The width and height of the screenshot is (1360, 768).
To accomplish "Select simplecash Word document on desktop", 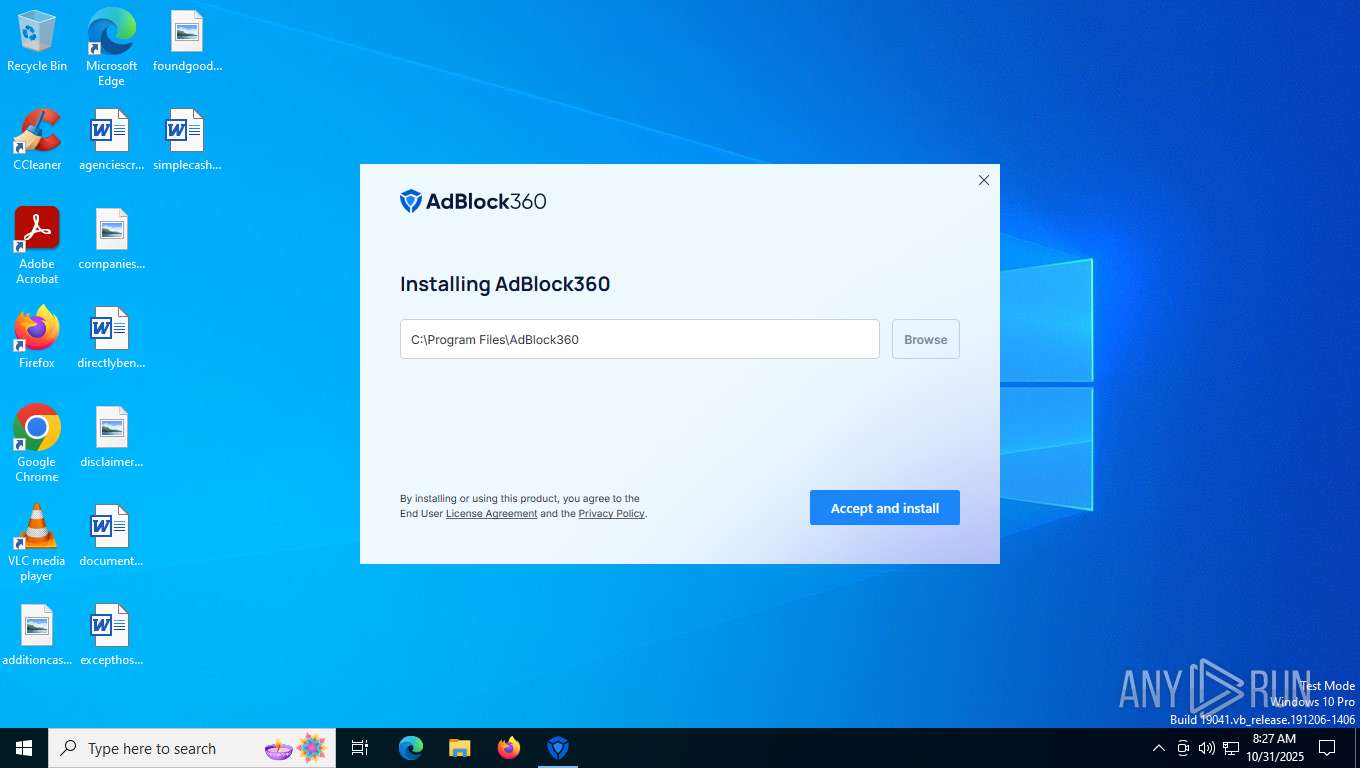I will pos(187,140).
